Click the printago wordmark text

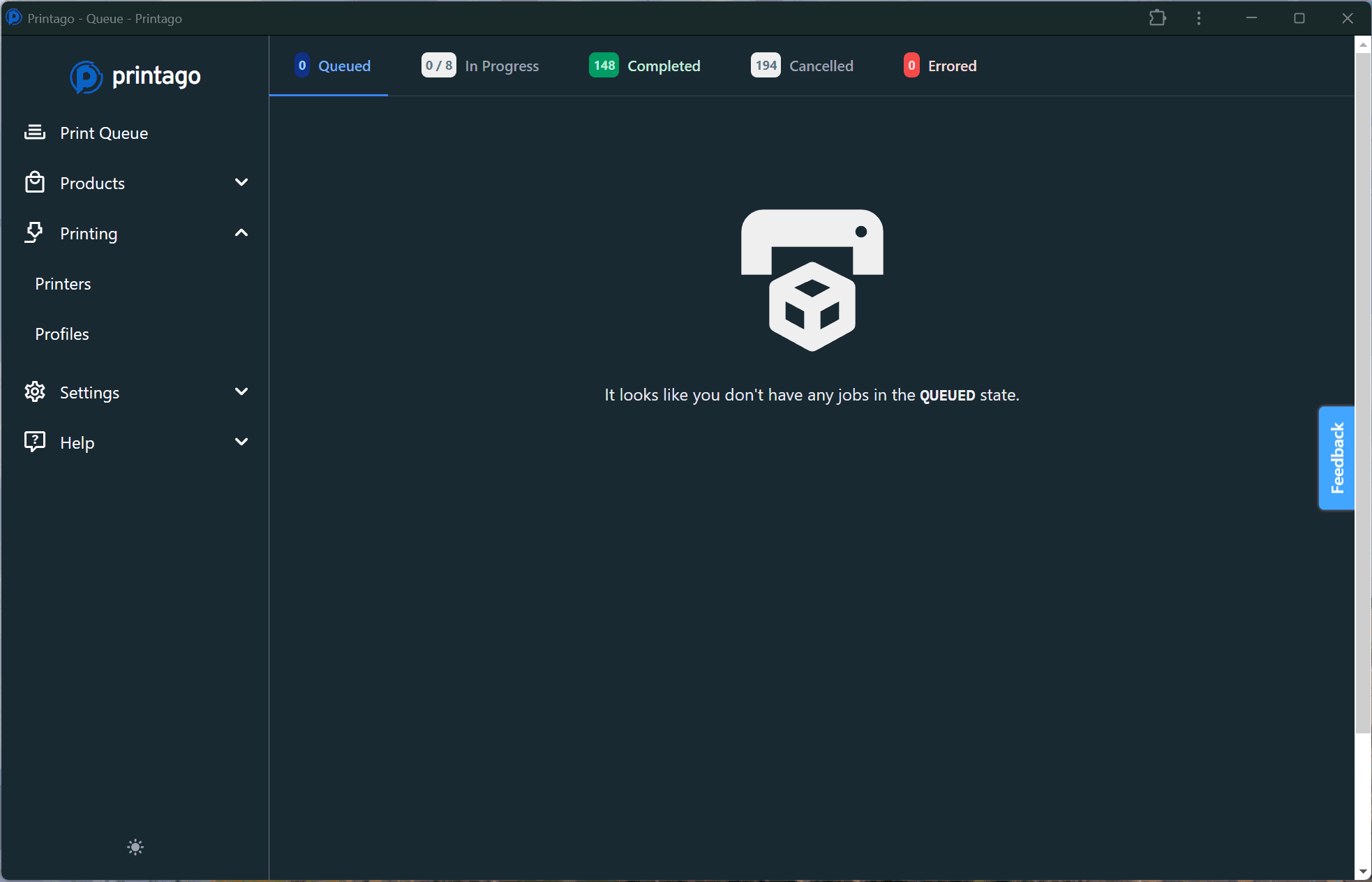coord(156,76)
